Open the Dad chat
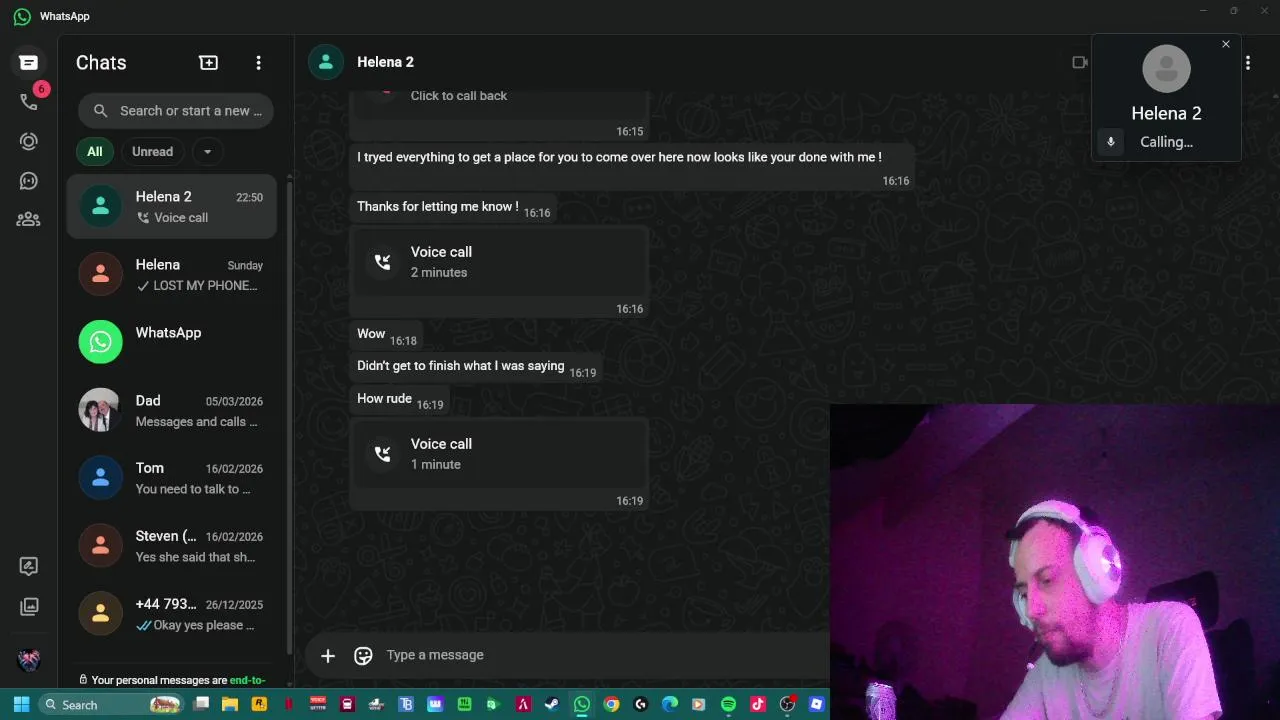This screenshot has width=1280, height=720. [171, 410]
